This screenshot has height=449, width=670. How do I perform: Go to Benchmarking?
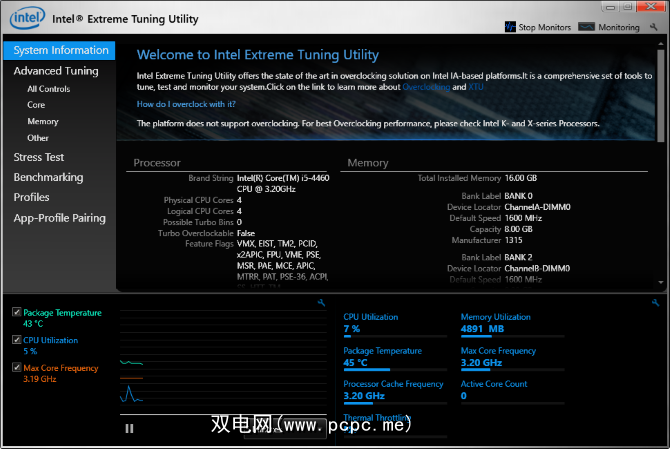(48, 177)
